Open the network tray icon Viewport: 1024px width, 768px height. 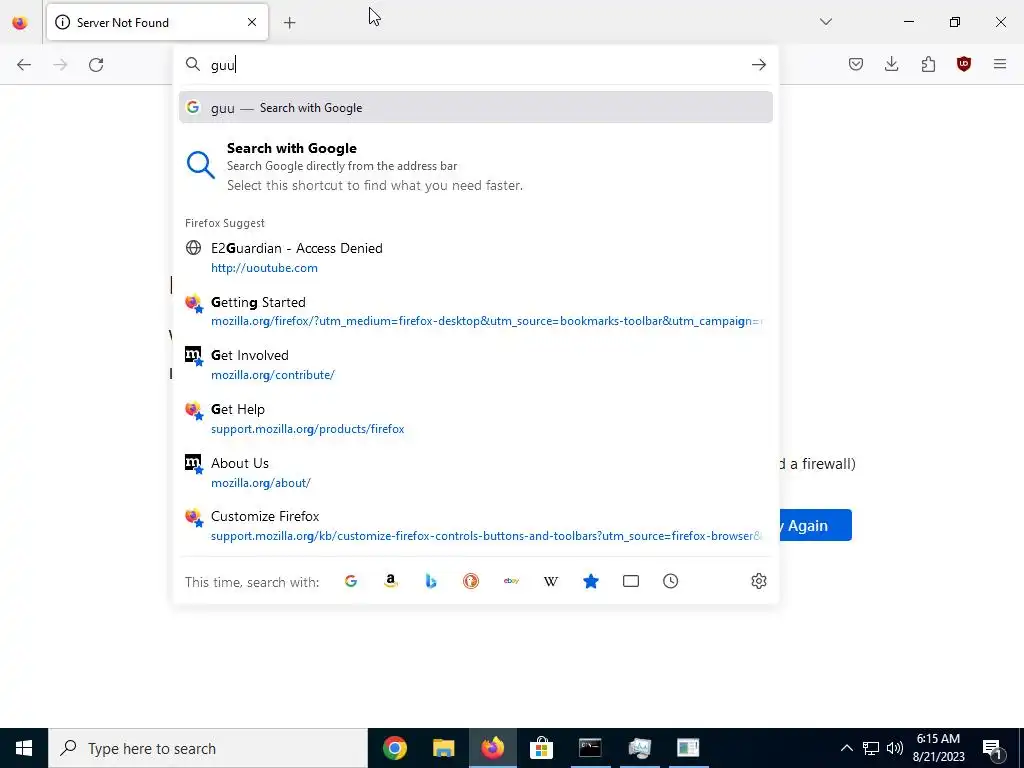(871, 748)
